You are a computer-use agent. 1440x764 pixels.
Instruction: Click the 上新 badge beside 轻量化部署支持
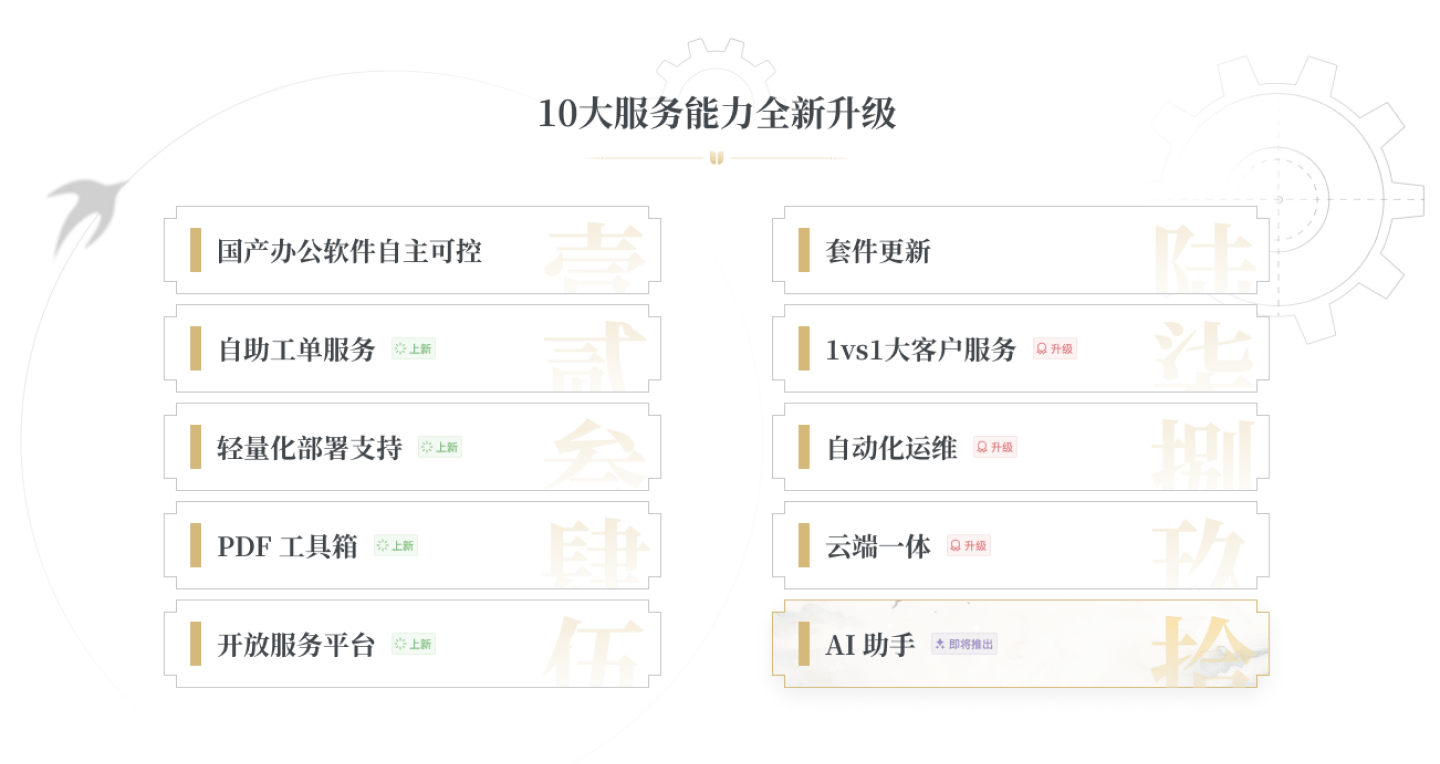pyautogui.click(x=440, y=447)
